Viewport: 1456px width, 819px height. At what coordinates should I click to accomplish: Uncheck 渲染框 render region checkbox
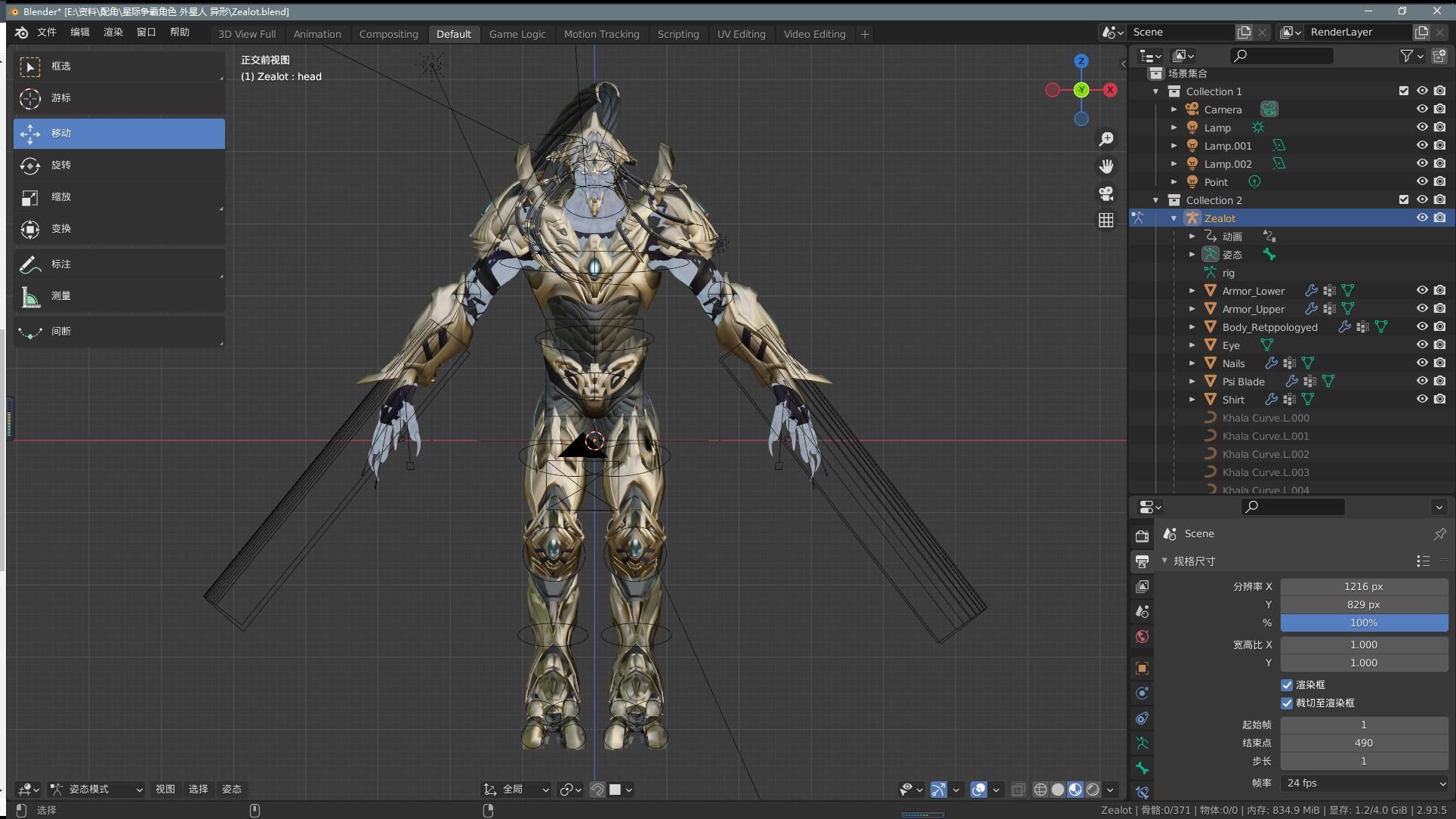point(1287,685)
